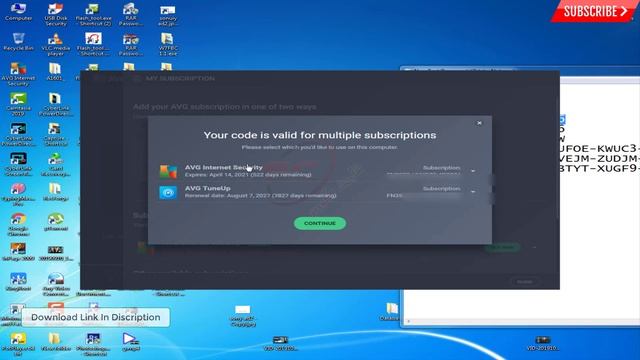Open Flash_tool.exe Shortcut (2) desktop icon
This screenshot has width=640, height=360.
click(x=93, y=14)
